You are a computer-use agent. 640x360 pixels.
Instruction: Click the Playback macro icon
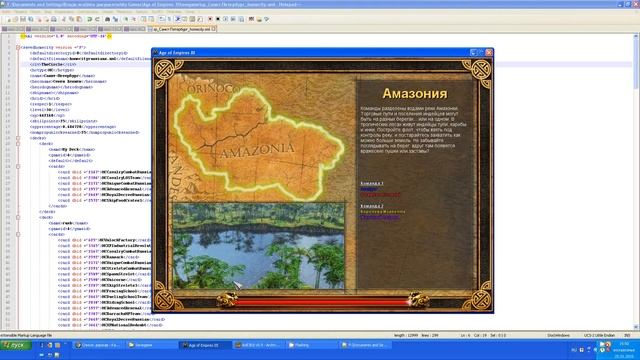pyautogui.click(x=225, y=19)
